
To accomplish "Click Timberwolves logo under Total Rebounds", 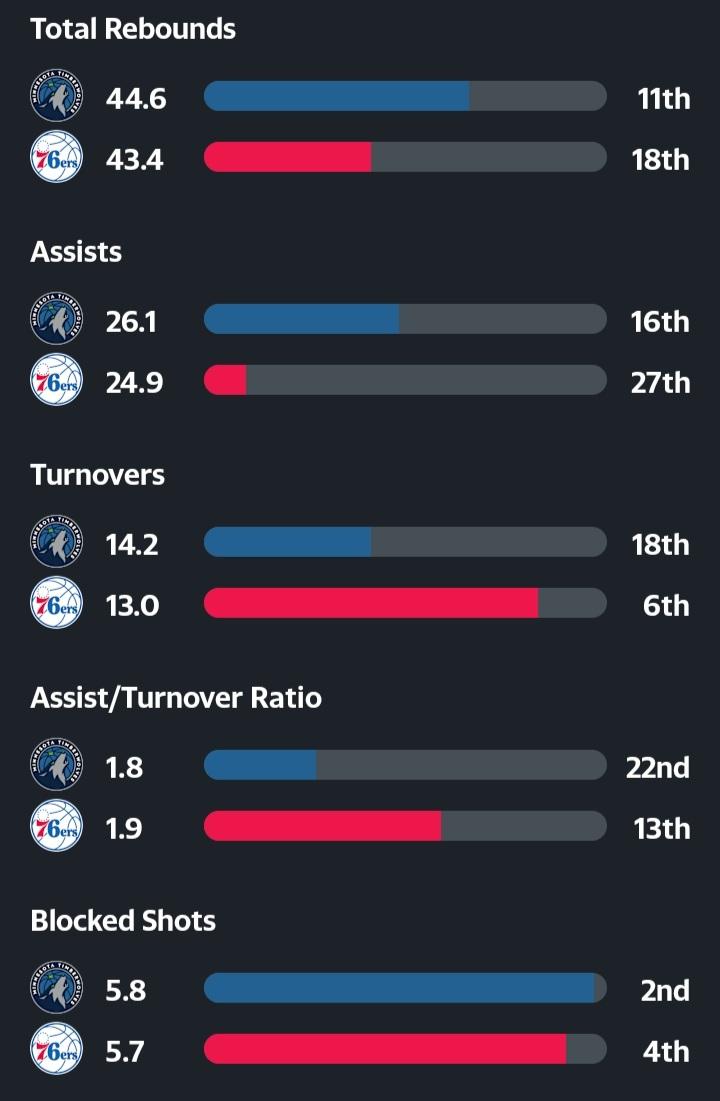I will 56,96.
